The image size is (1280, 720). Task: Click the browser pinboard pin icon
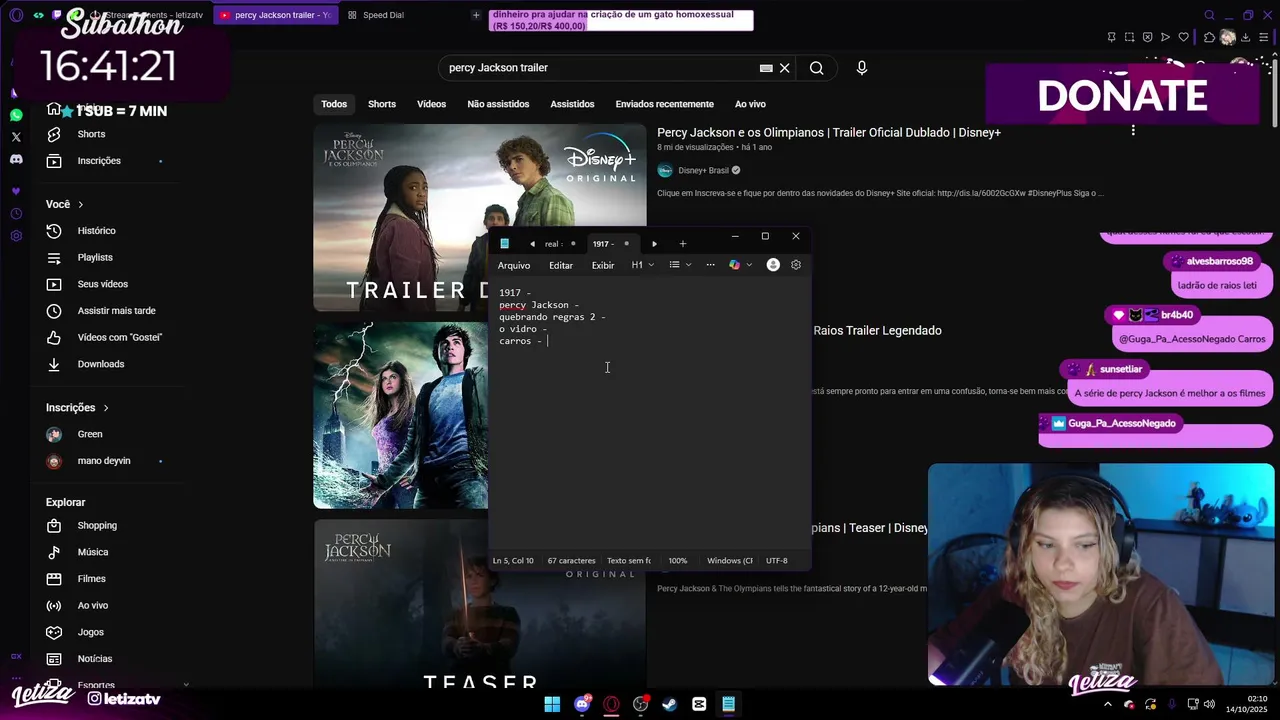[1111, 38]
